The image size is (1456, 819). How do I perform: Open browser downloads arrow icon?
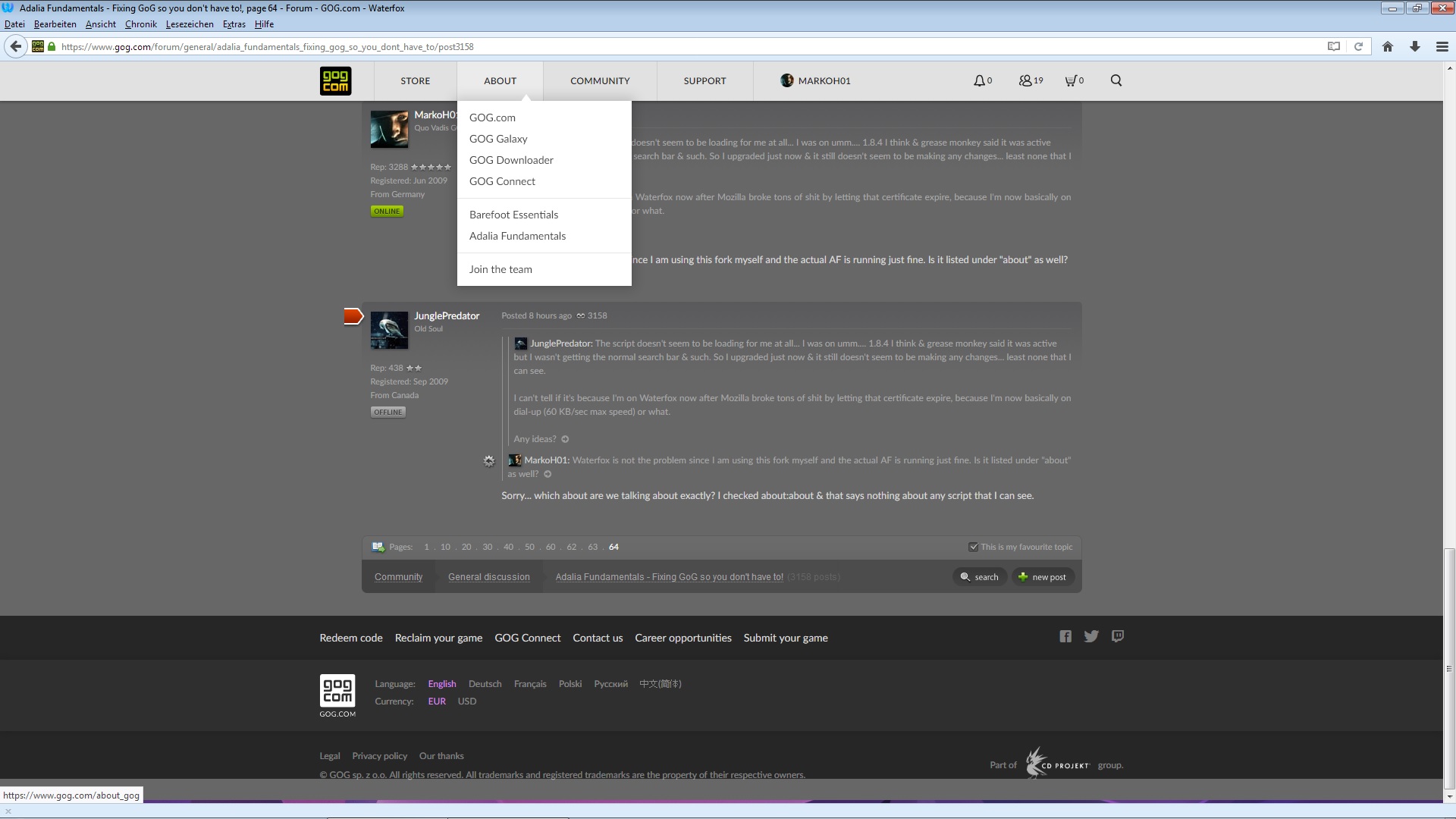point(1415,46)
